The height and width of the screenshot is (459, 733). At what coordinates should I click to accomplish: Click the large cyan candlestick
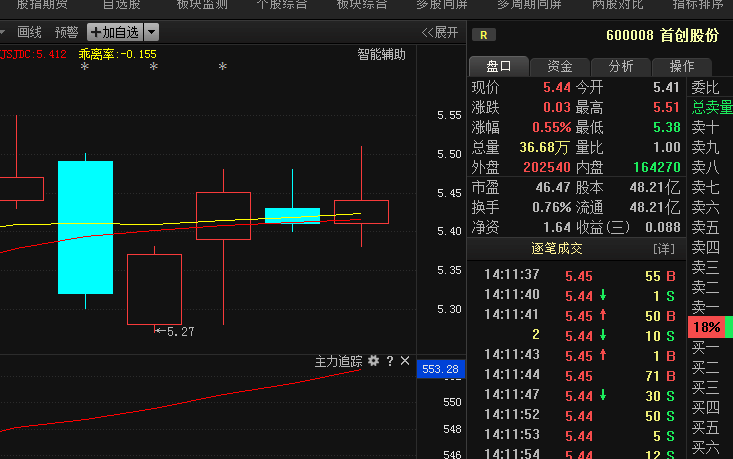[86, 227]
